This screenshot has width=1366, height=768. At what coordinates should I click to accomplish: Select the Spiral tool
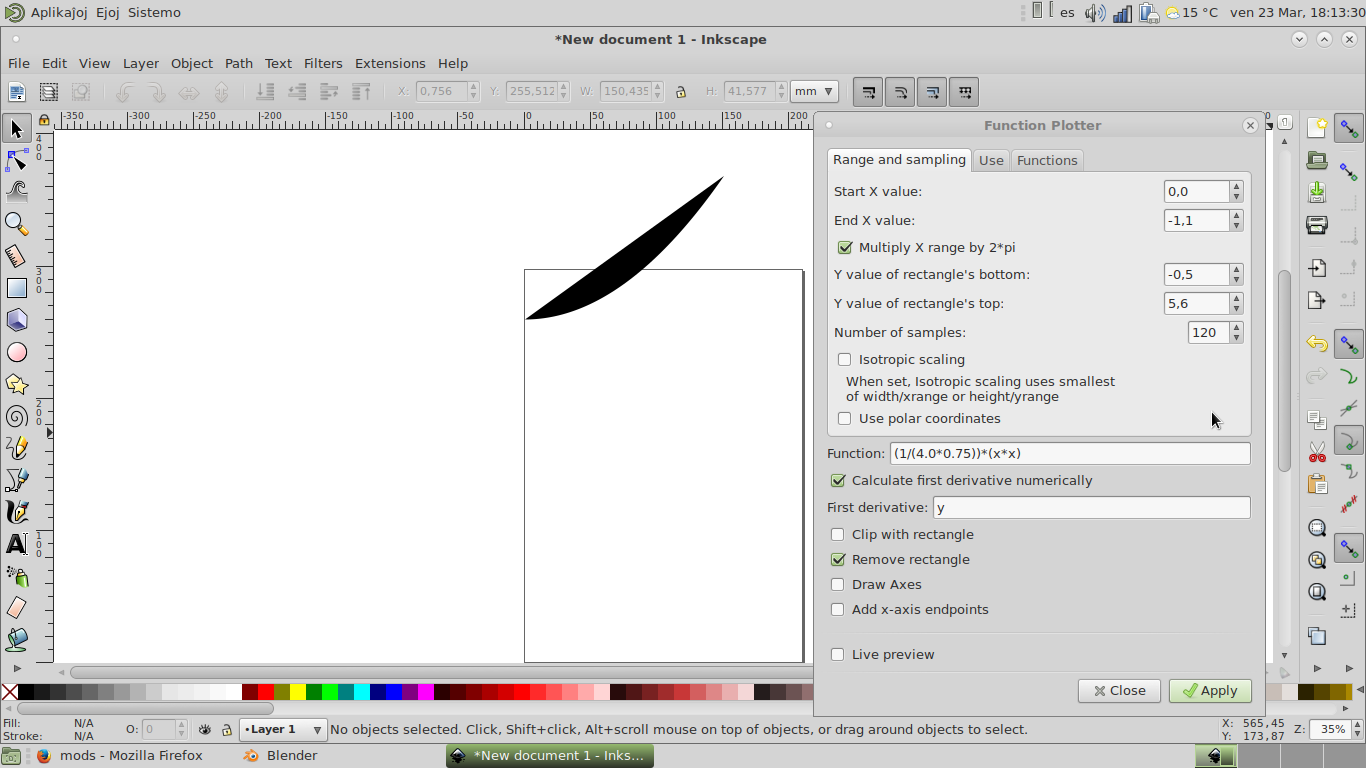[x=16, y=416]
